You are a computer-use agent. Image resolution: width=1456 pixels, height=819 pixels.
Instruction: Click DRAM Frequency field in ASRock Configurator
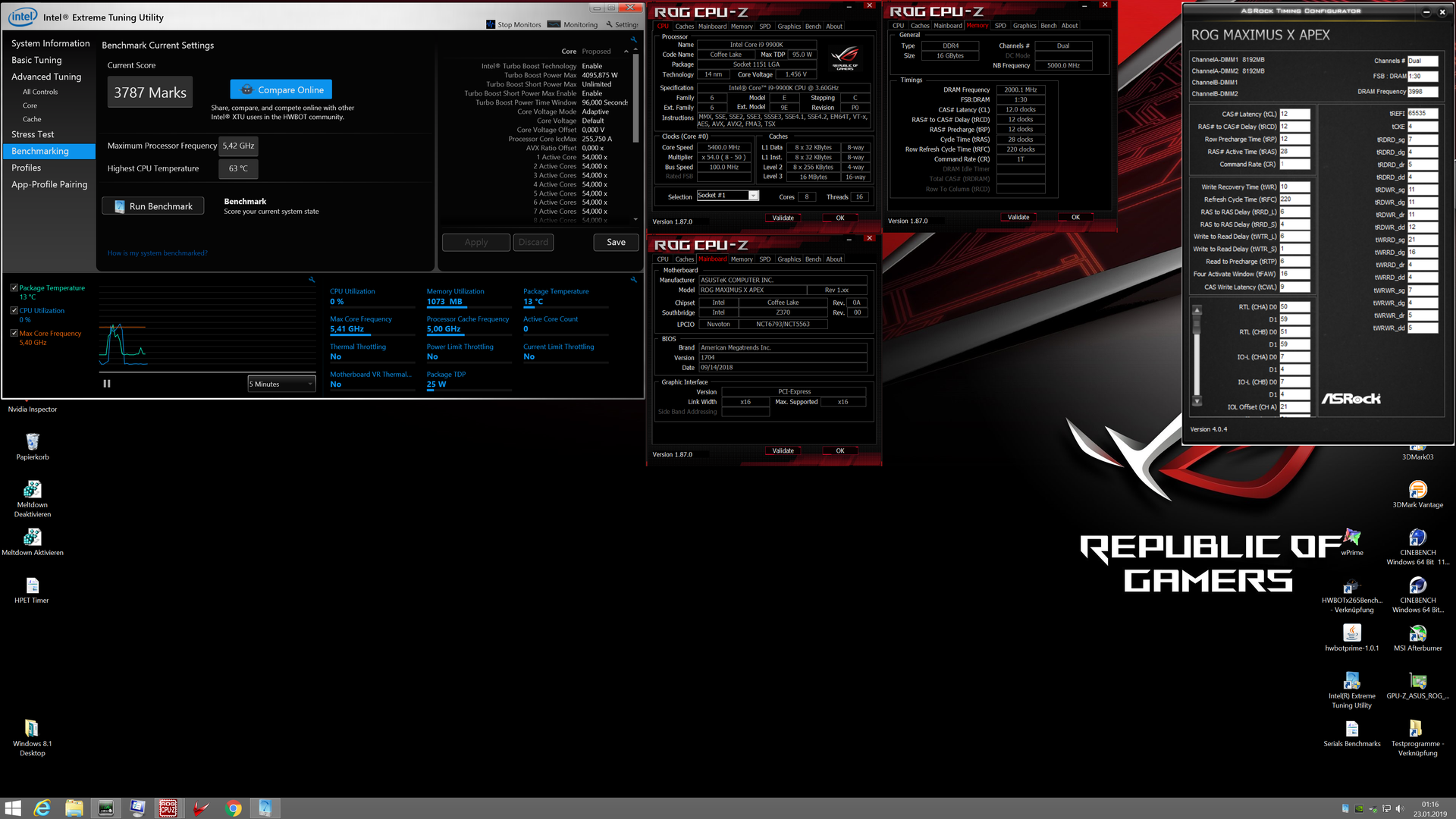[x=1423, y=92]
